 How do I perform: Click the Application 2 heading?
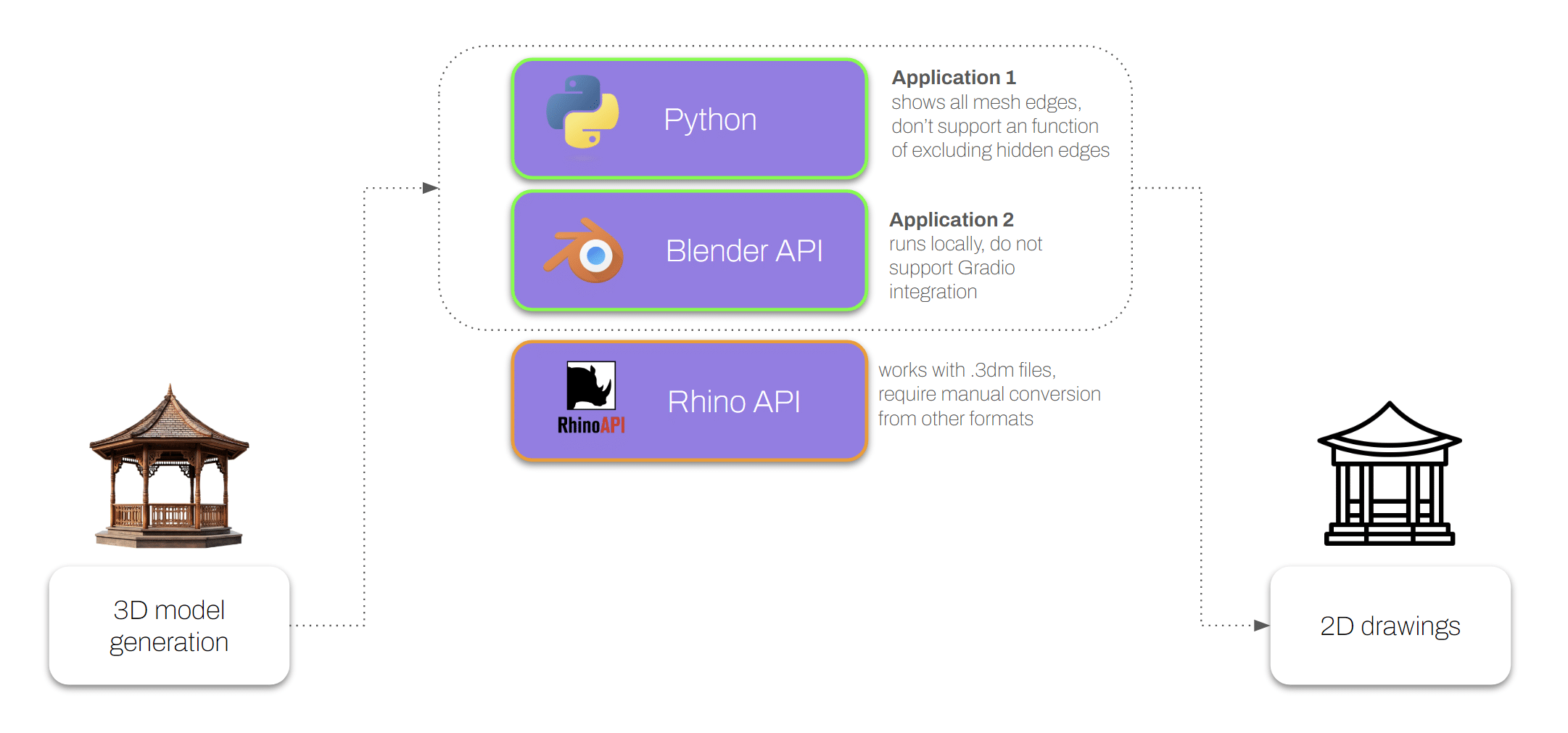952,220
